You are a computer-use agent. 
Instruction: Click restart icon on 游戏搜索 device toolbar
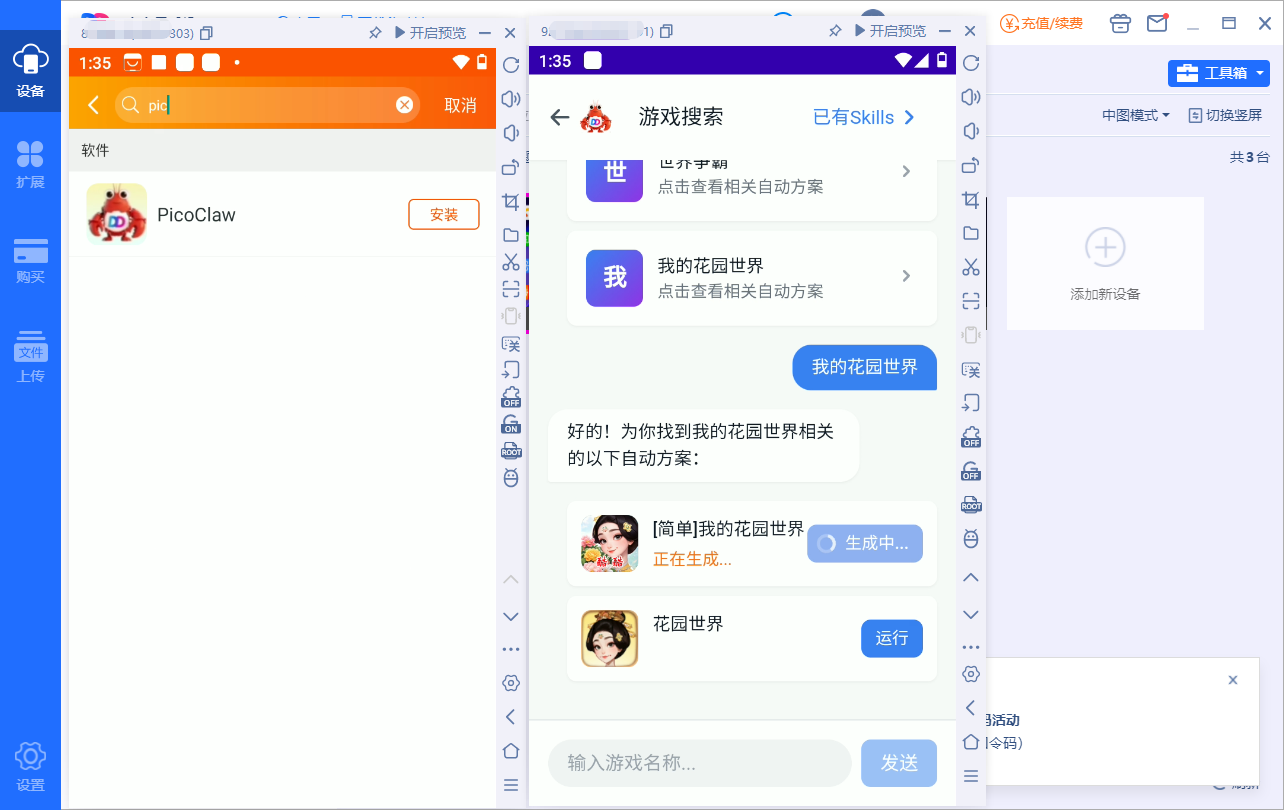click(970, 64)
